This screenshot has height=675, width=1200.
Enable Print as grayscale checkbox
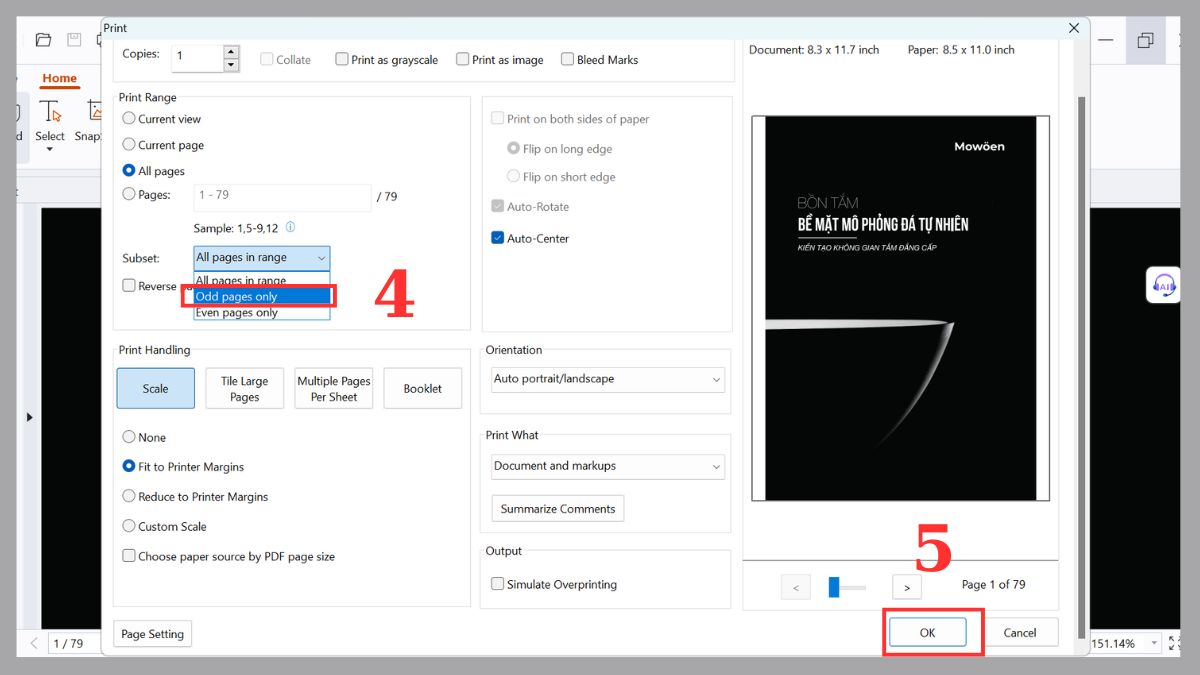coord(342,60)
